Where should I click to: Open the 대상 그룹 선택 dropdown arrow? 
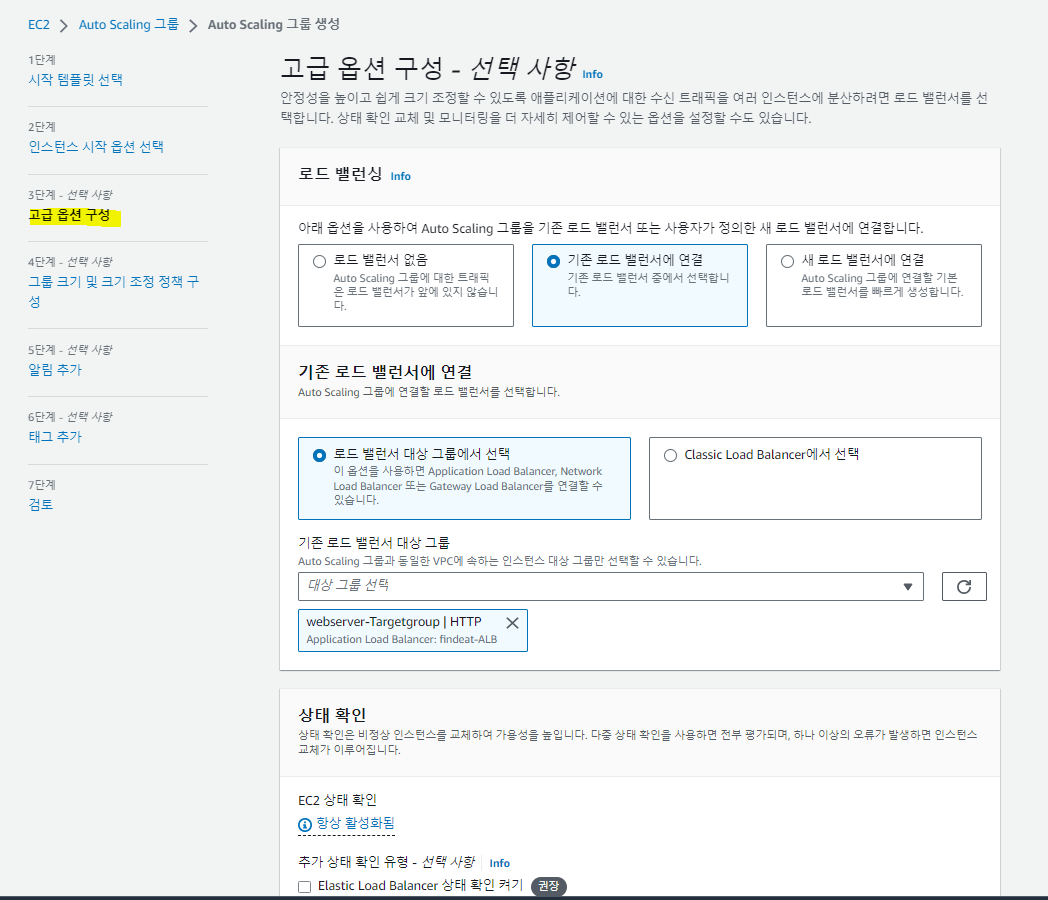[908, 587]
